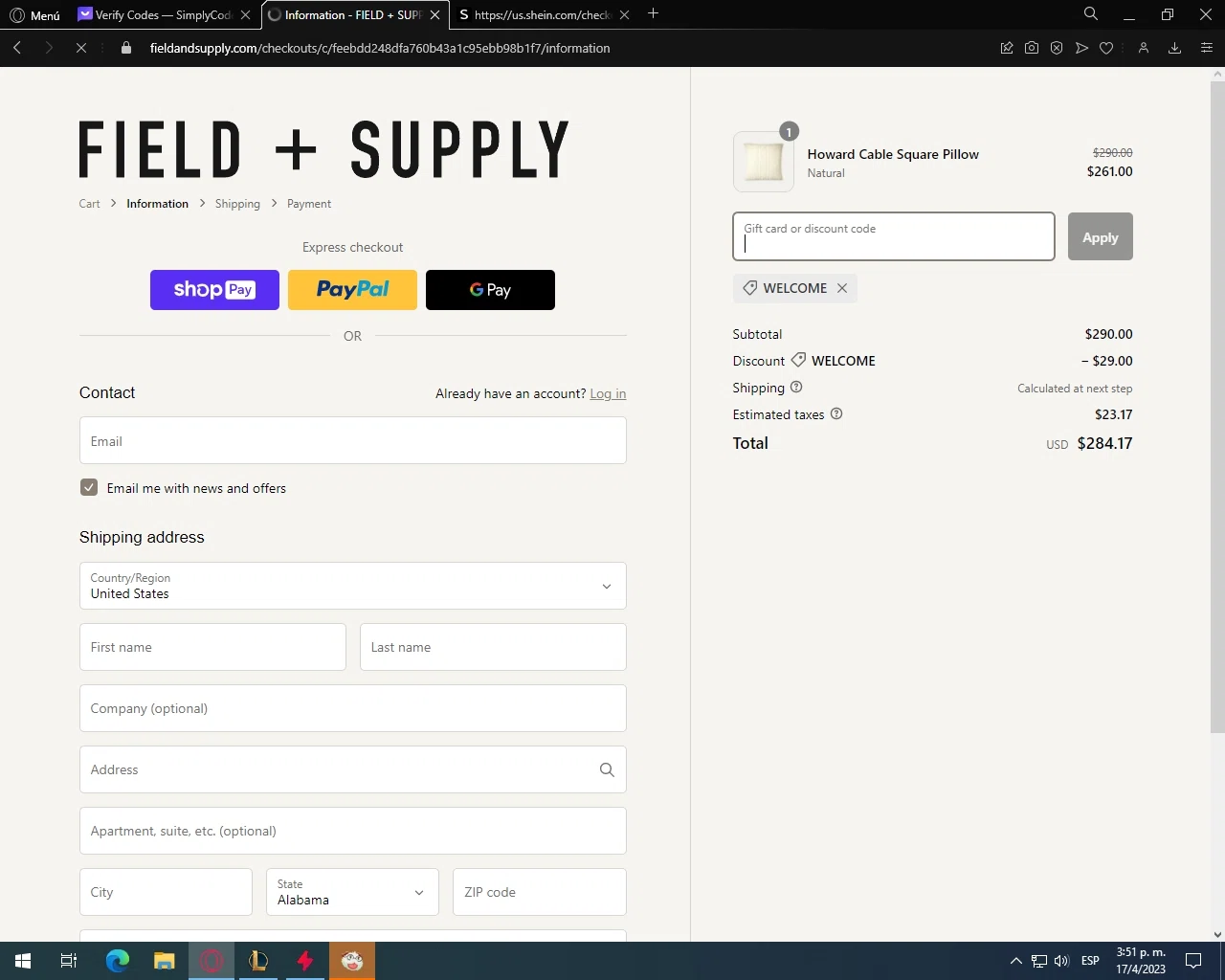1225x980 pixels.
Task: Click the Estimated taxes help icon
Action: (836, 413)
